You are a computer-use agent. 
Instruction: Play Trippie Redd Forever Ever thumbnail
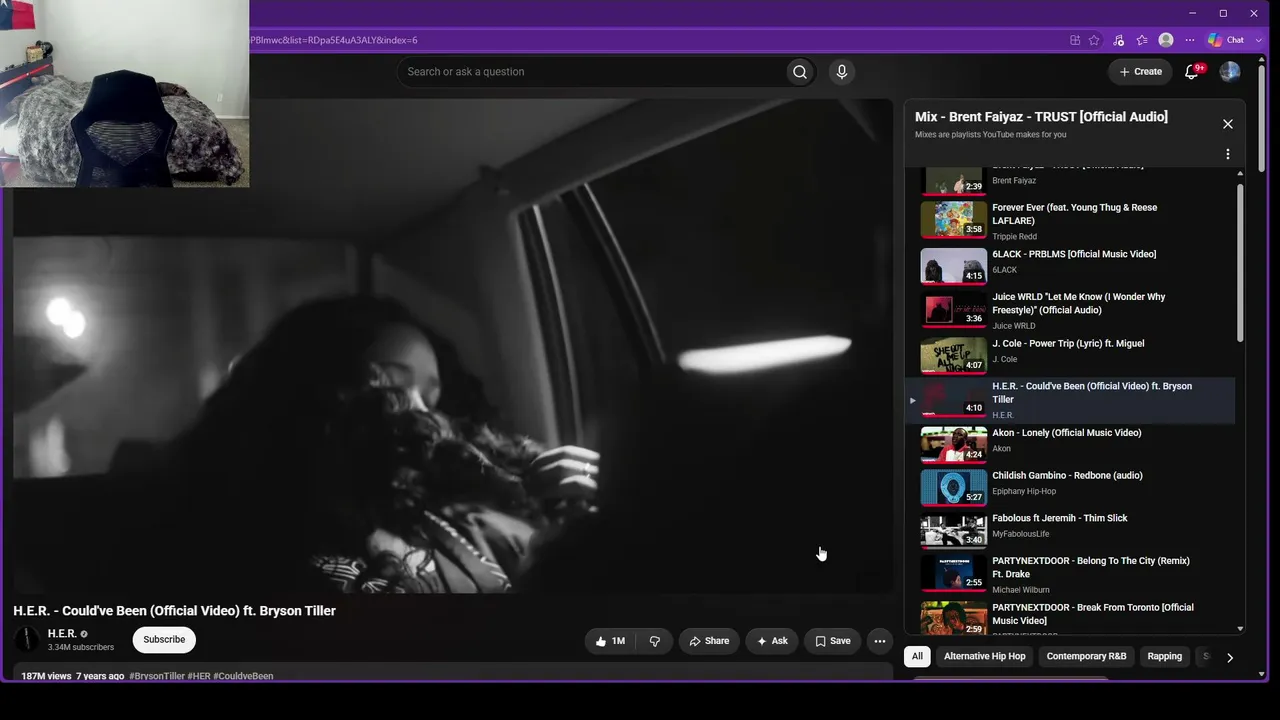pos(953,220)
